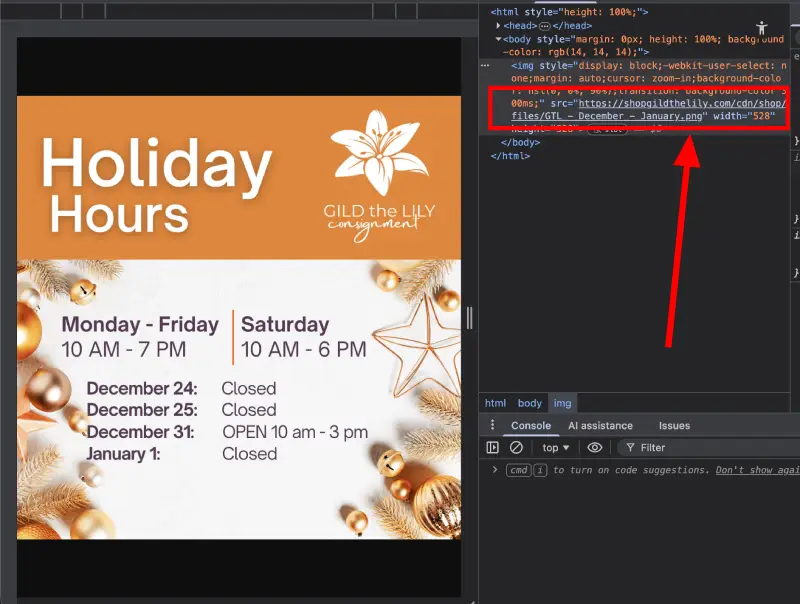
Task: Click the ellipsis beside the img element row
Action: [485, 64]
